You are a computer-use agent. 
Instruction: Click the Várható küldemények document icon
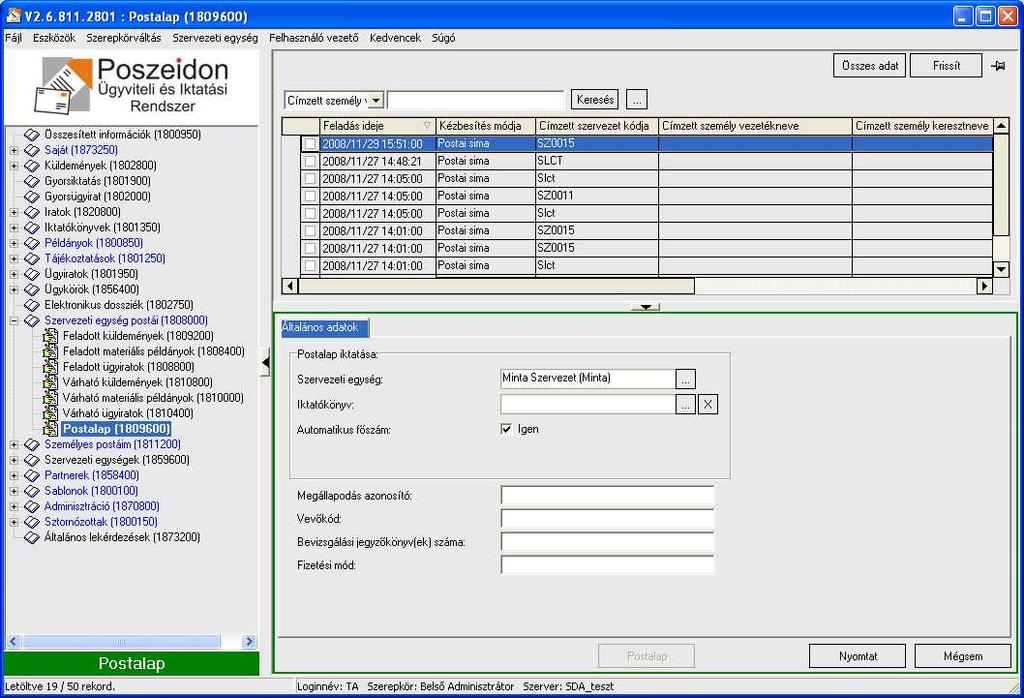coord(50,382)
